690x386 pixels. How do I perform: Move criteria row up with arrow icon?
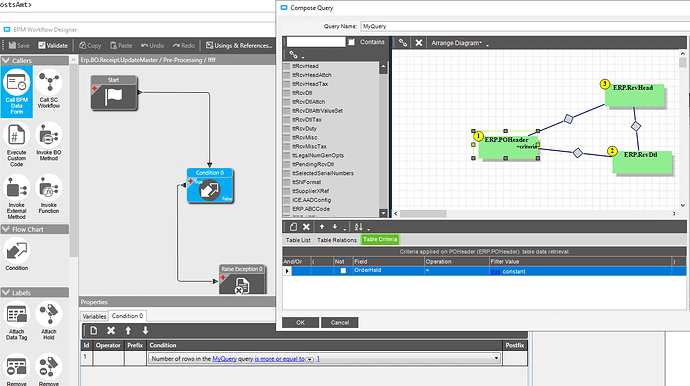coord(322,227)
